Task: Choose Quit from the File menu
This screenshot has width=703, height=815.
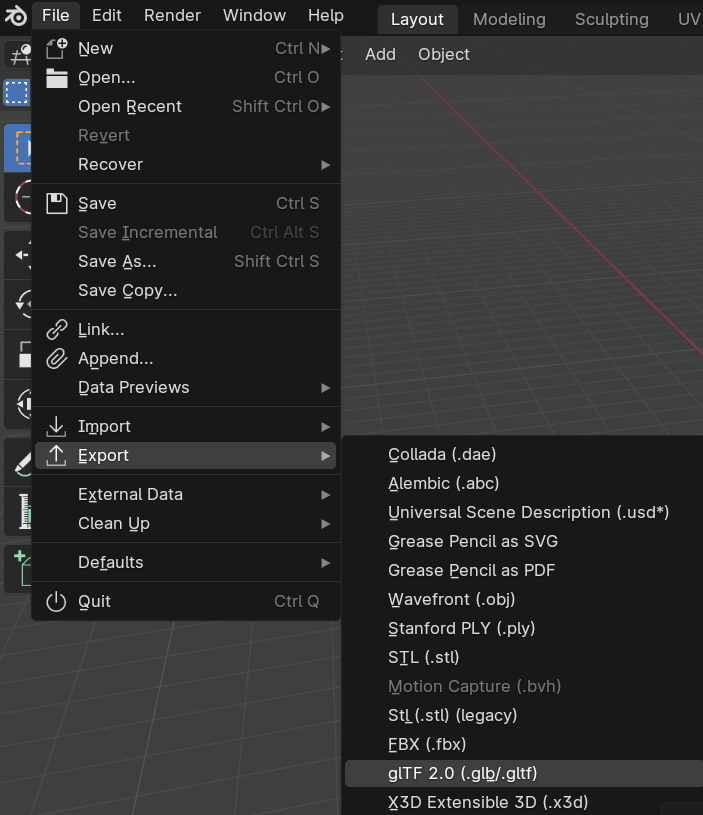Action: tap(185, 602)
